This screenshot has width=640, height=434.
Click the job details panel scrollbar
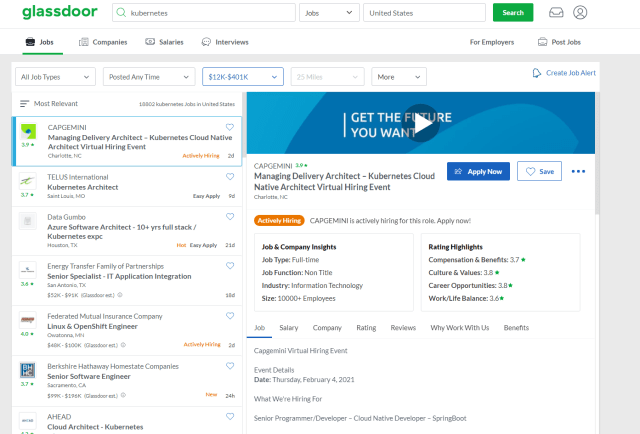597,154
